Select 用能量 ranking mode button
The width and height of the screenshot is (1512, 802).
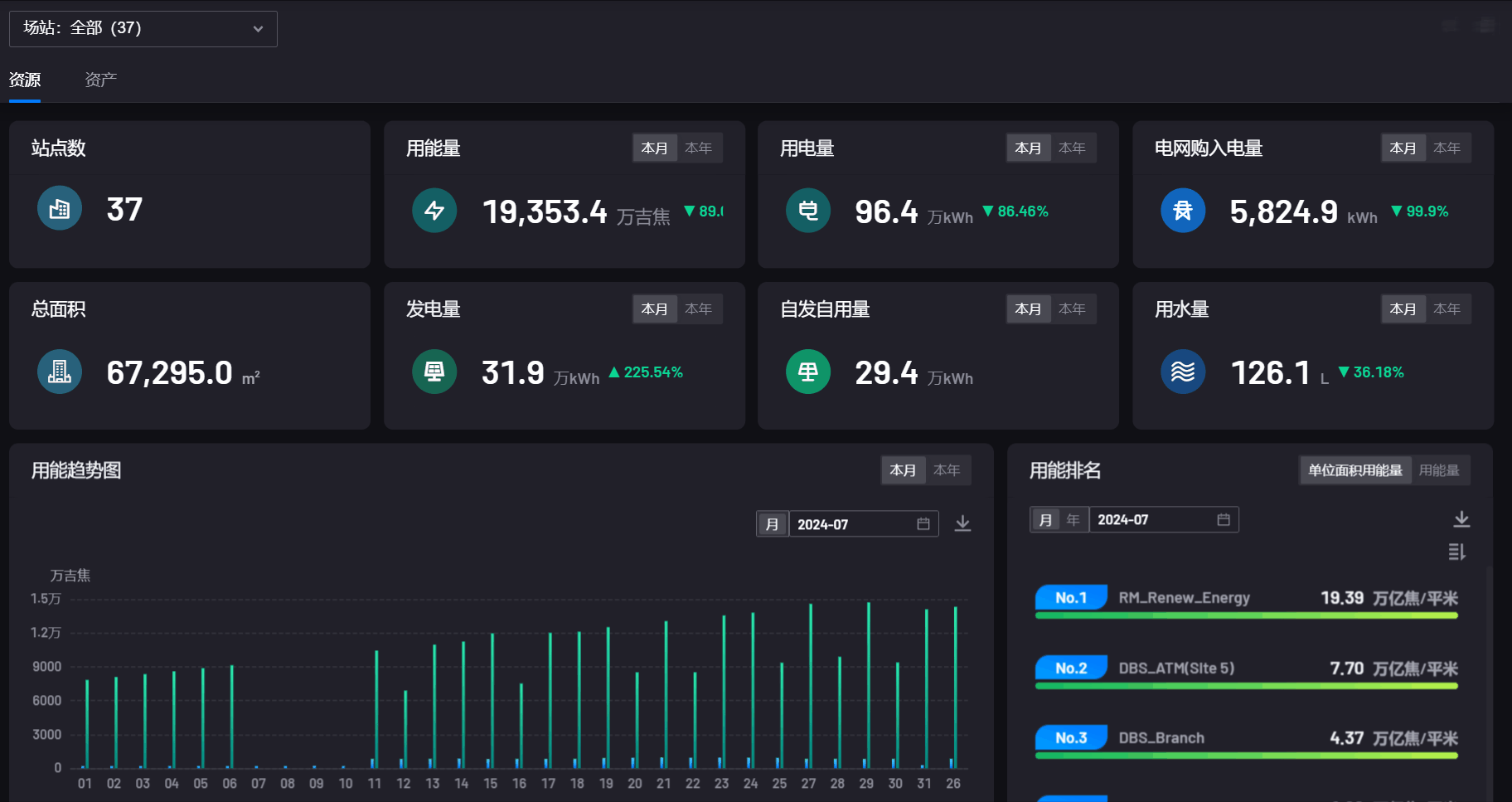[x=1438, y=470]
